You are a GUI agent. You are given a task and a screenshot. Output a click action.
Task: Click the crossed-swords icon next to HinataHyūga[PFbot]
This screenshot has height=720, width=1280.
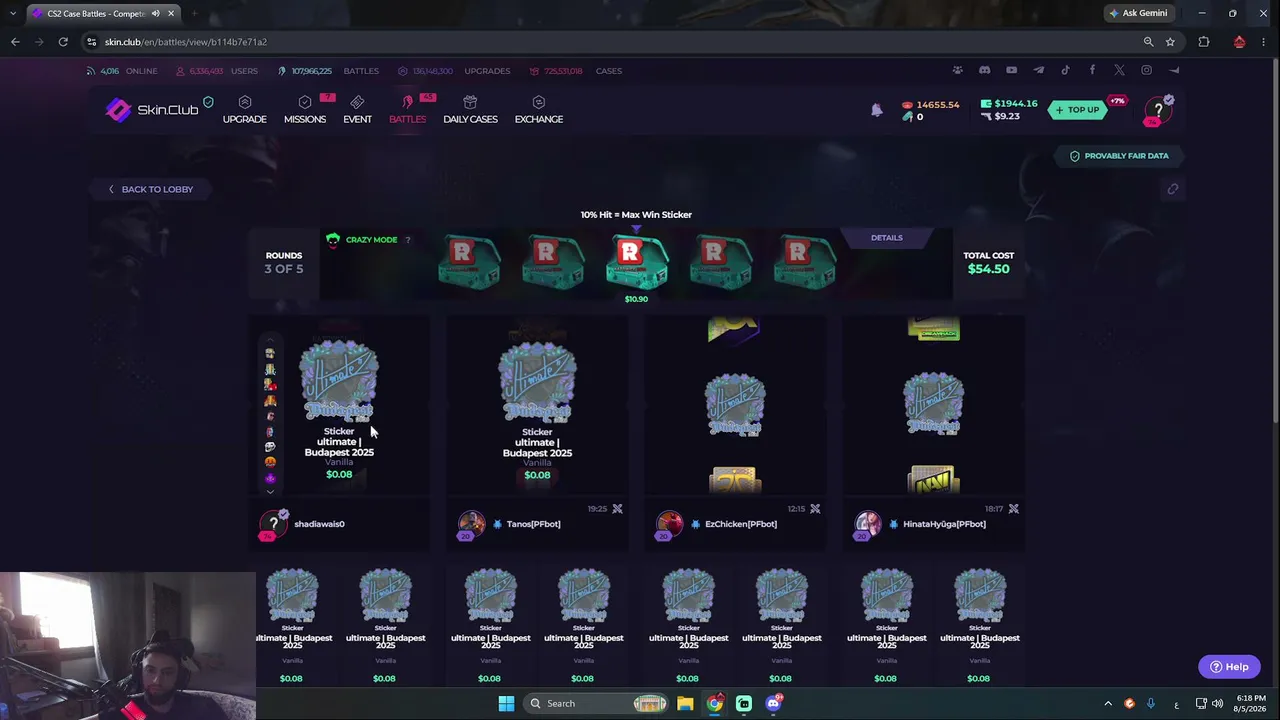point(1013,509)
